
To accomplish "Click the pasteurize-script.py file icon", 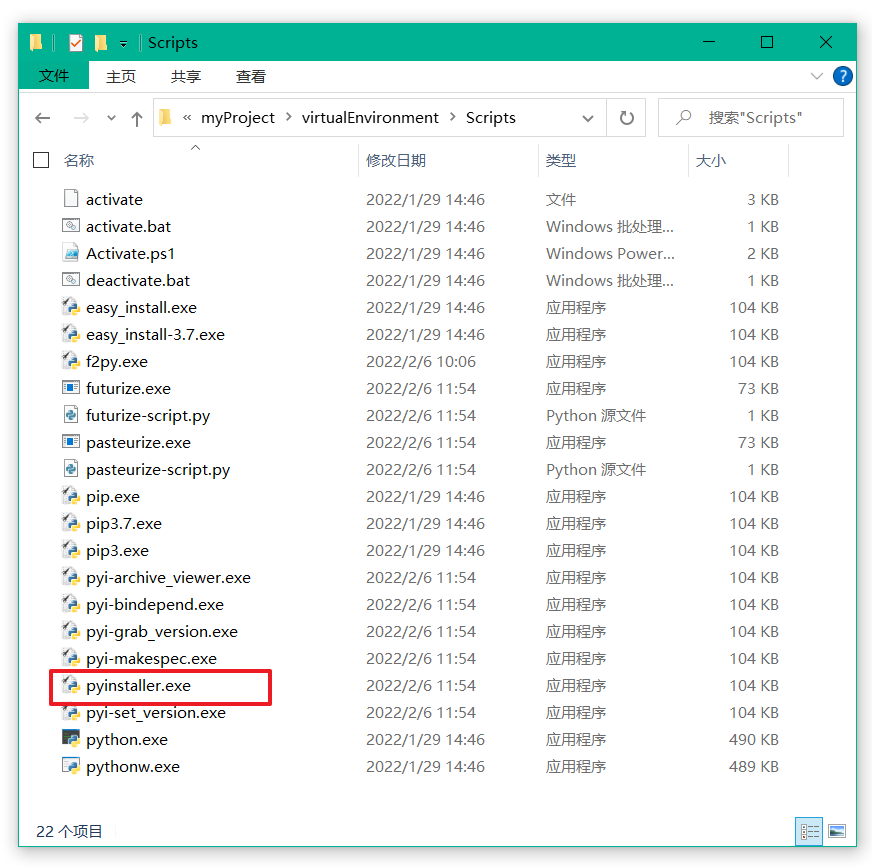I will pyautogui.click(x=71, y=468).
